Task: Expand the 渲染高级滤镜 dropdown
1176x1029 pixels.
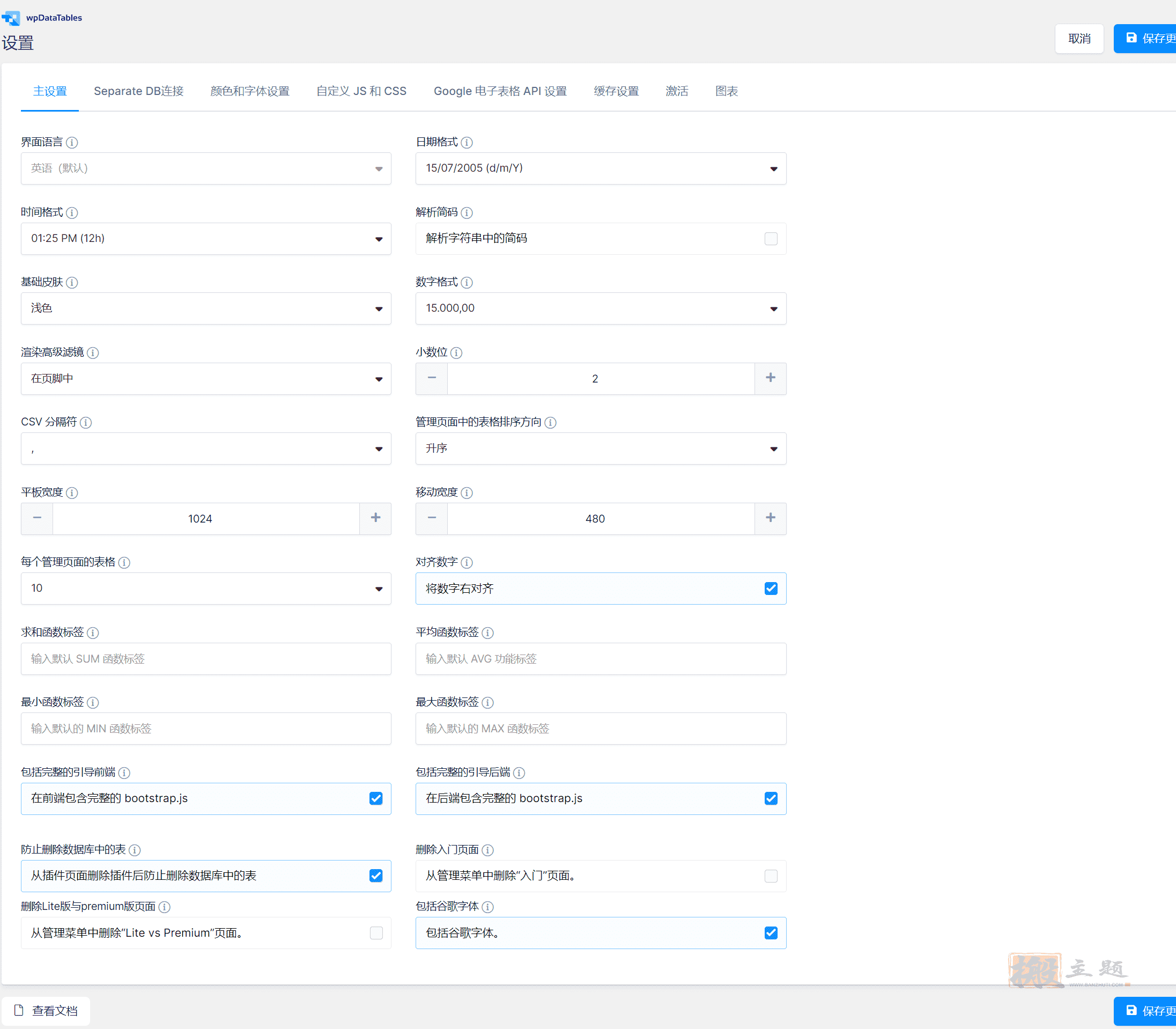Action: 206,378
